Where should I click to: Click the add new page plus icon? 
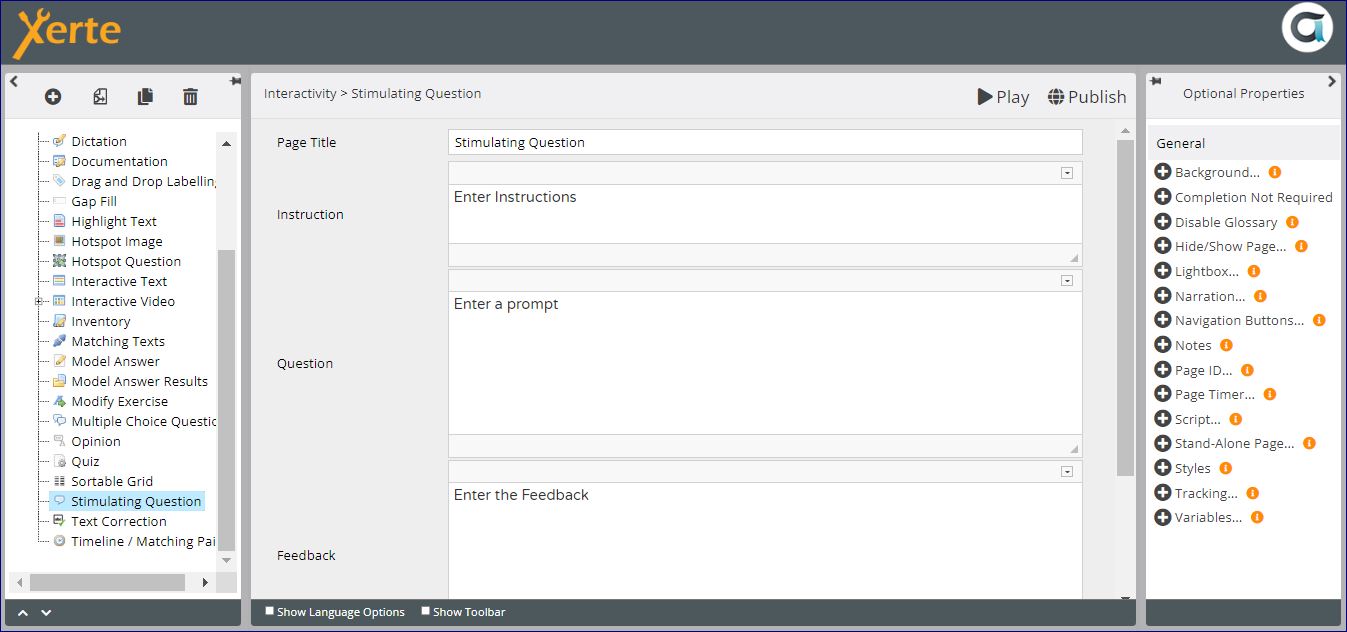pos(53,97)
